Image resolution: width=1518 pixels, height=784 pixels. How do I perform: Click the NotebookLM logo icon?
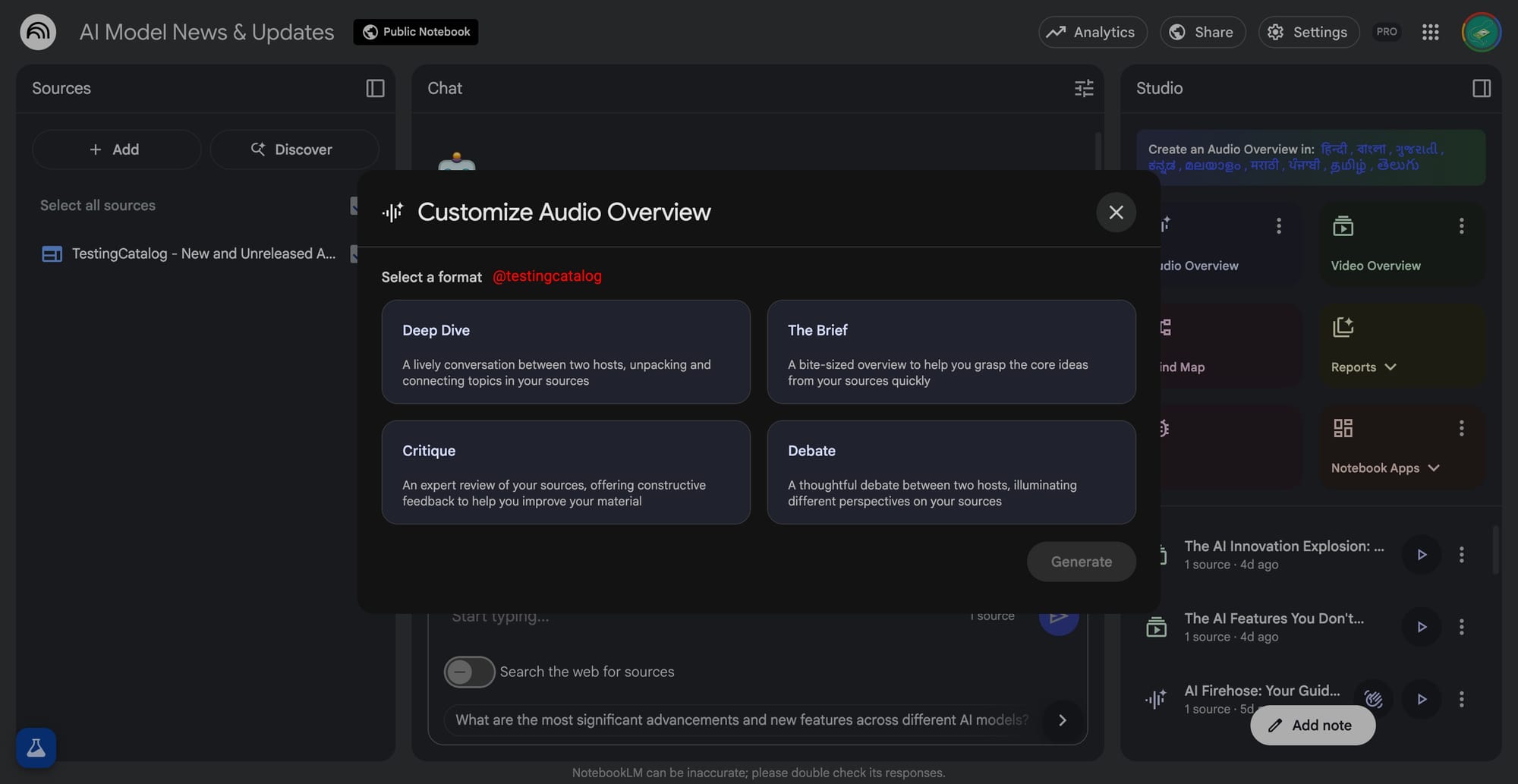38,32
